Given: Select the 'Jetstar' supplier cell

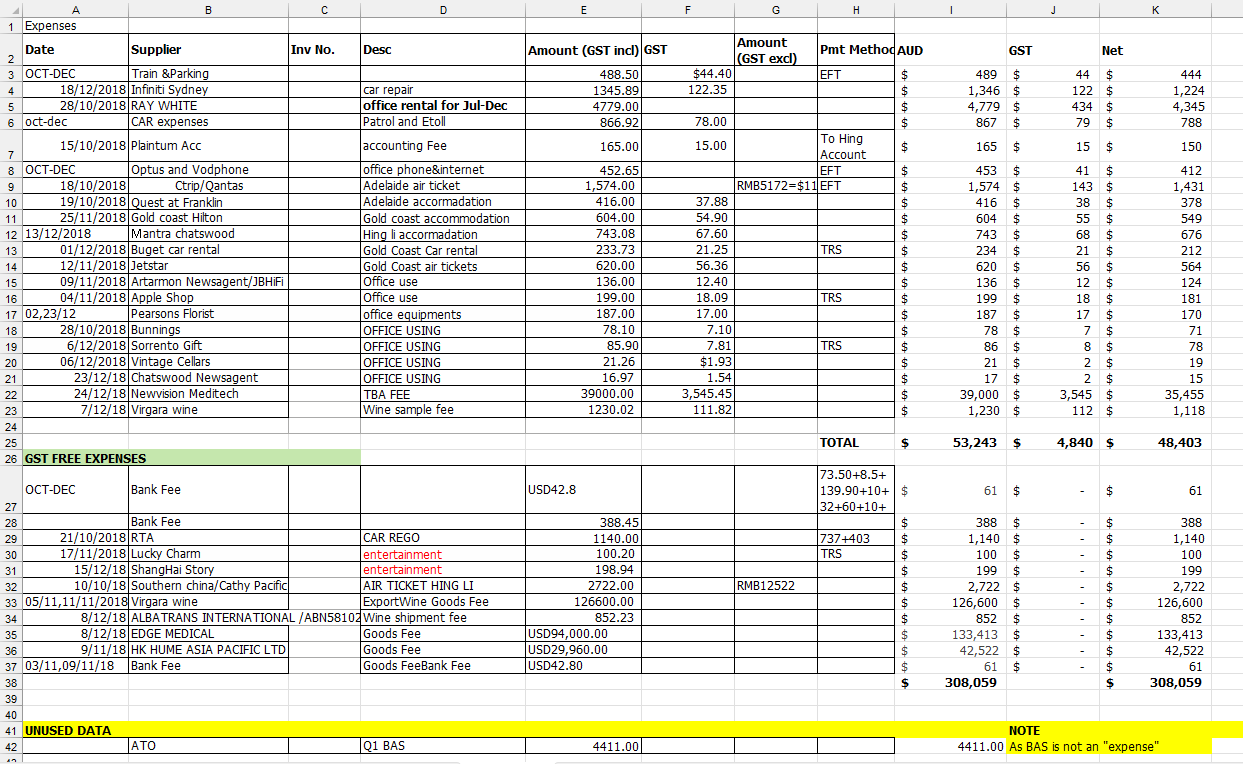Looking at the screenshot, I should 208,266.
